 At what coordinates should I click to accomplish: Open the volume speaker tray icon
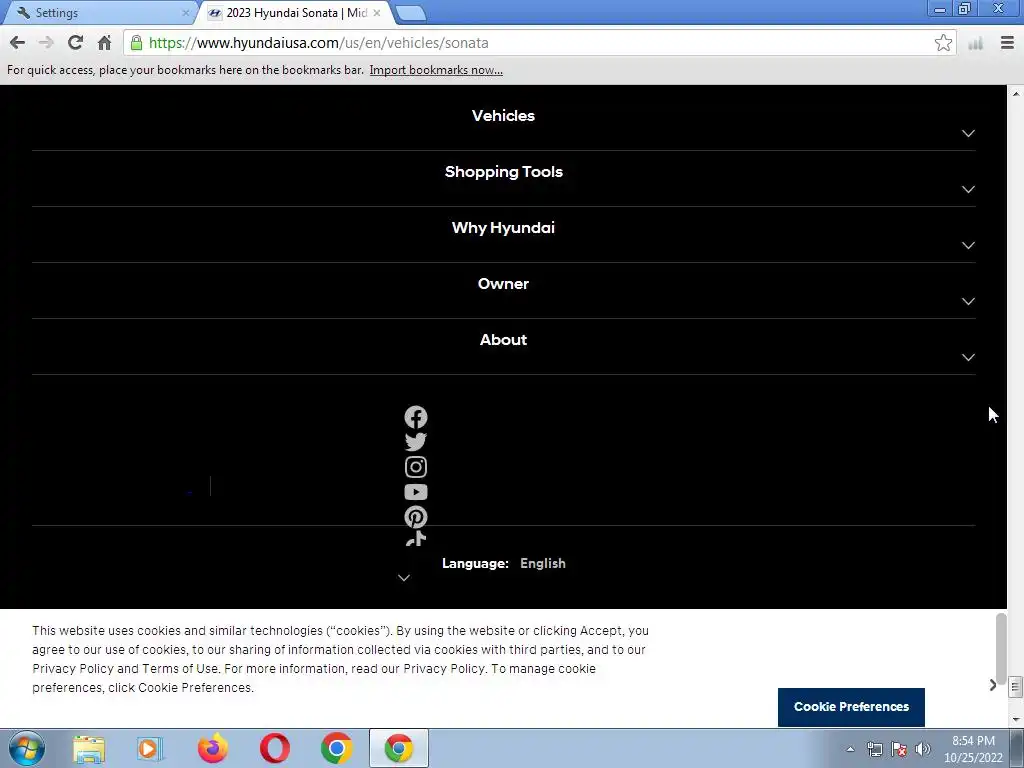pyautogui.click(x=923, y=749)
